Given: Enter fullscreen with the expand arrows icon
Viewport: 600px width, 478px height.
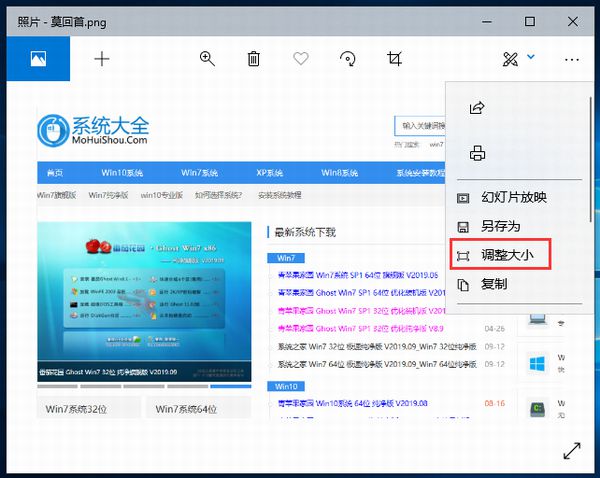Looking at the screenshot, I should pos(571,450).
